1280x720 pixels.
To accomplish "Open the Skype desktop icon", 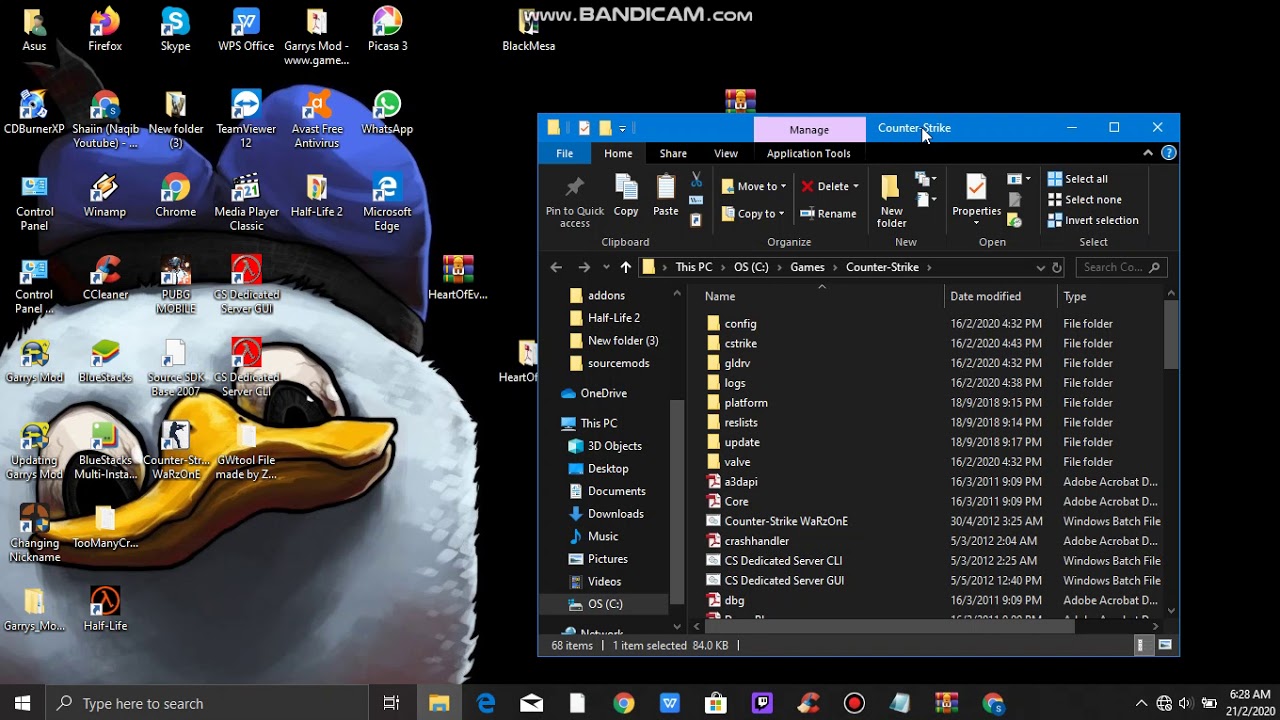I will tap(175, 30).
